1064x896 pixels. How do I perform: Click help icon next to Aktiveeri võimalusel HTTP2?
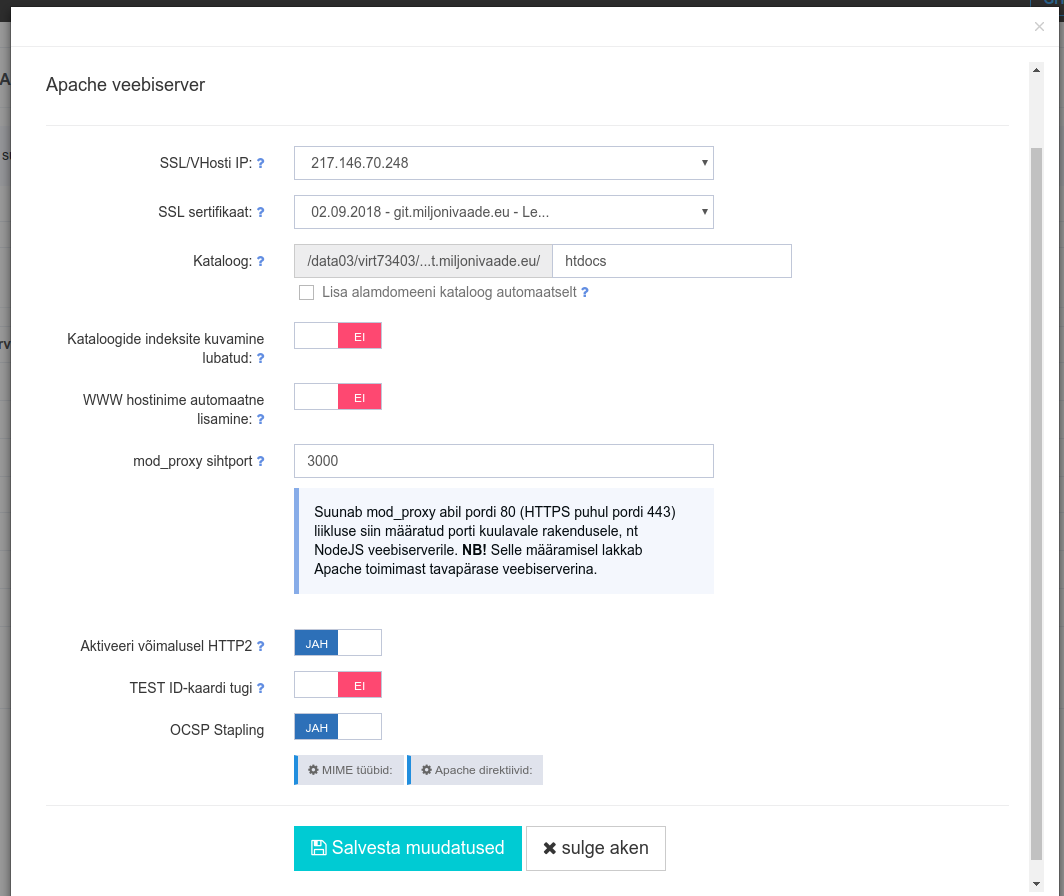click(x=261, y=646)
